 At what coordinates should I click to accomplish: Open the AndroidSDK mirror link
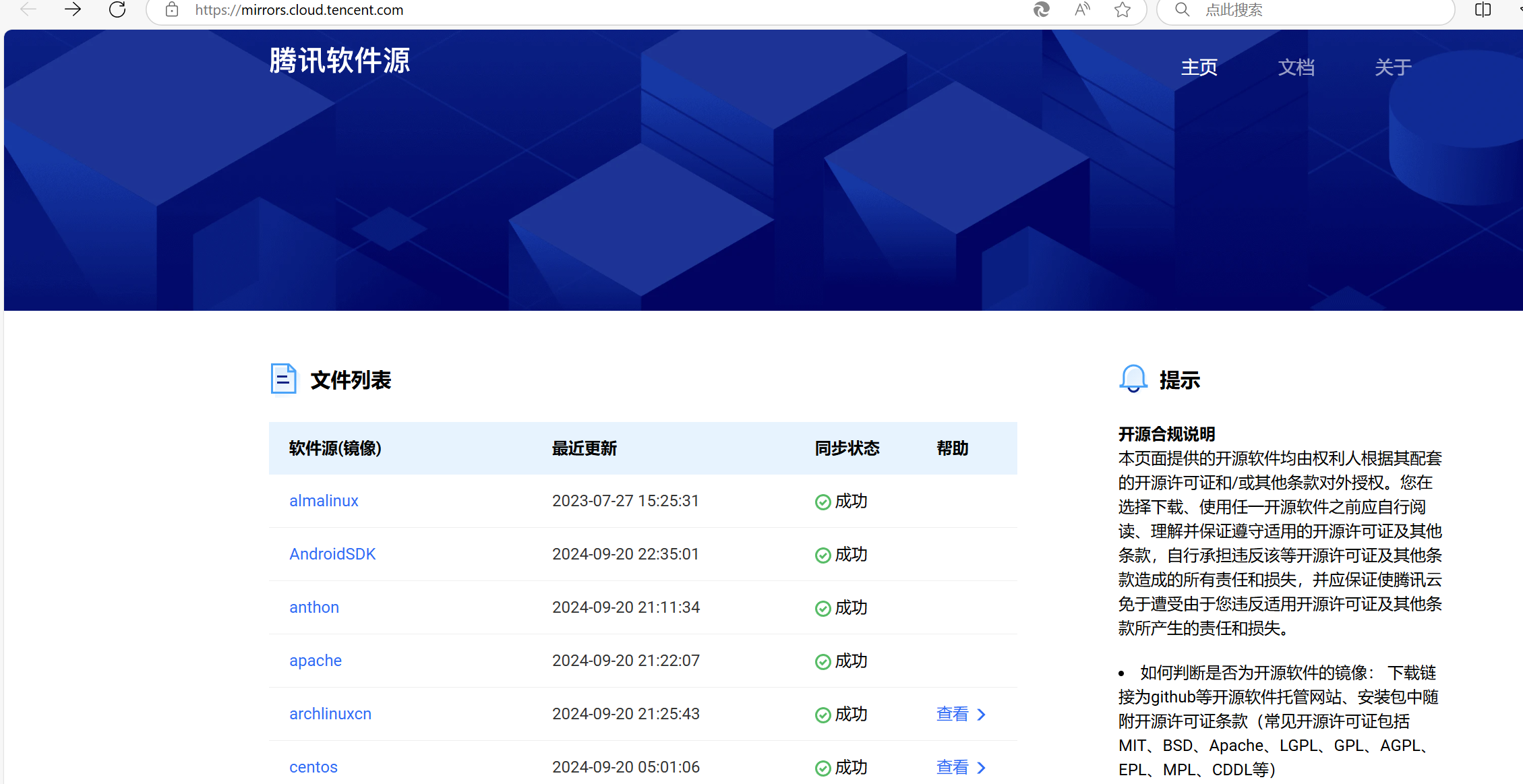click(x=332, y=554)
